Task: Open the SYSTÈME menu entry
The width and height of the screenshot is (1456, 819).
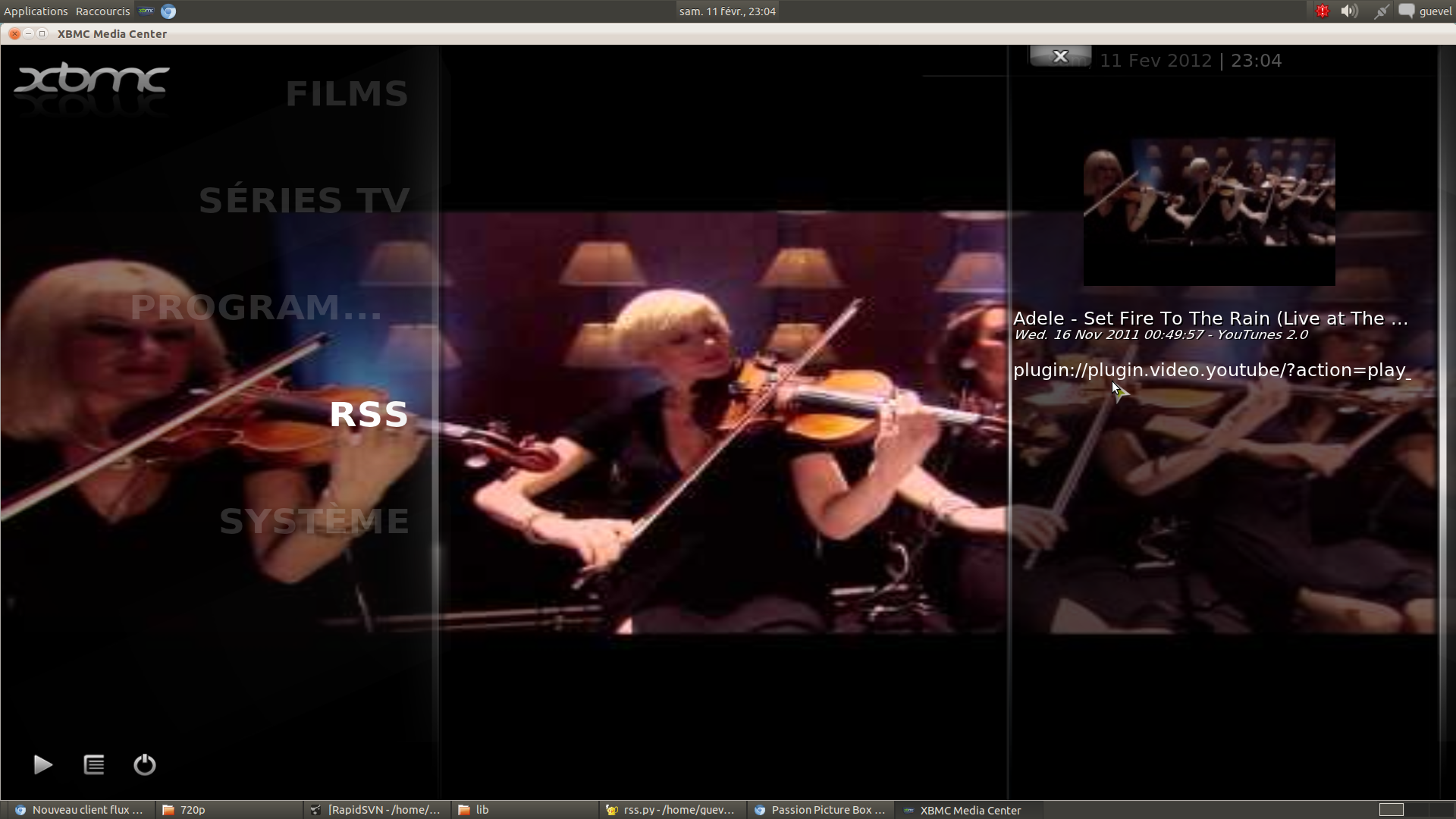Action: pyautogui.click(x=315, y=521)
